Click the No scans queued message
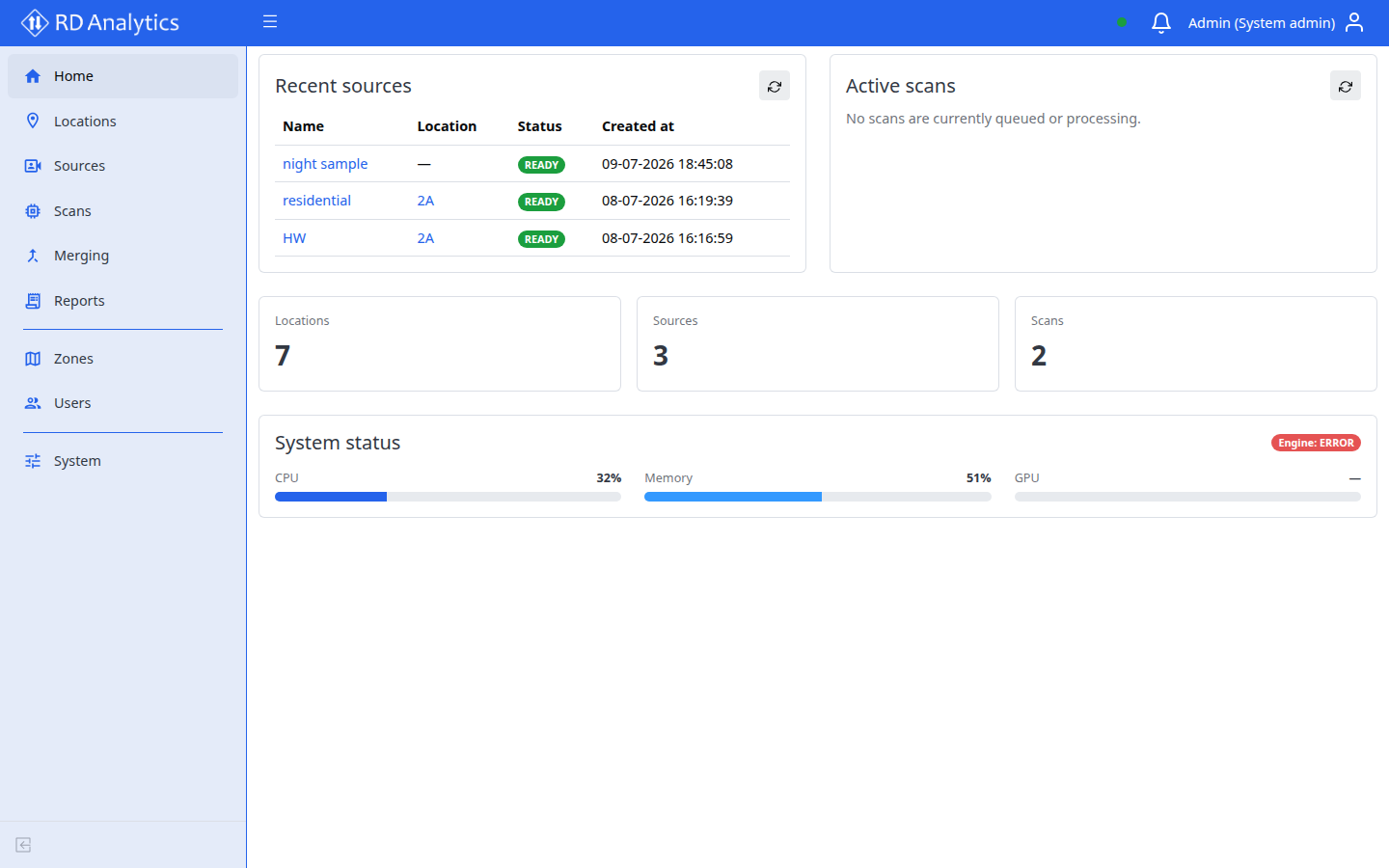 [x=994, y=119]
